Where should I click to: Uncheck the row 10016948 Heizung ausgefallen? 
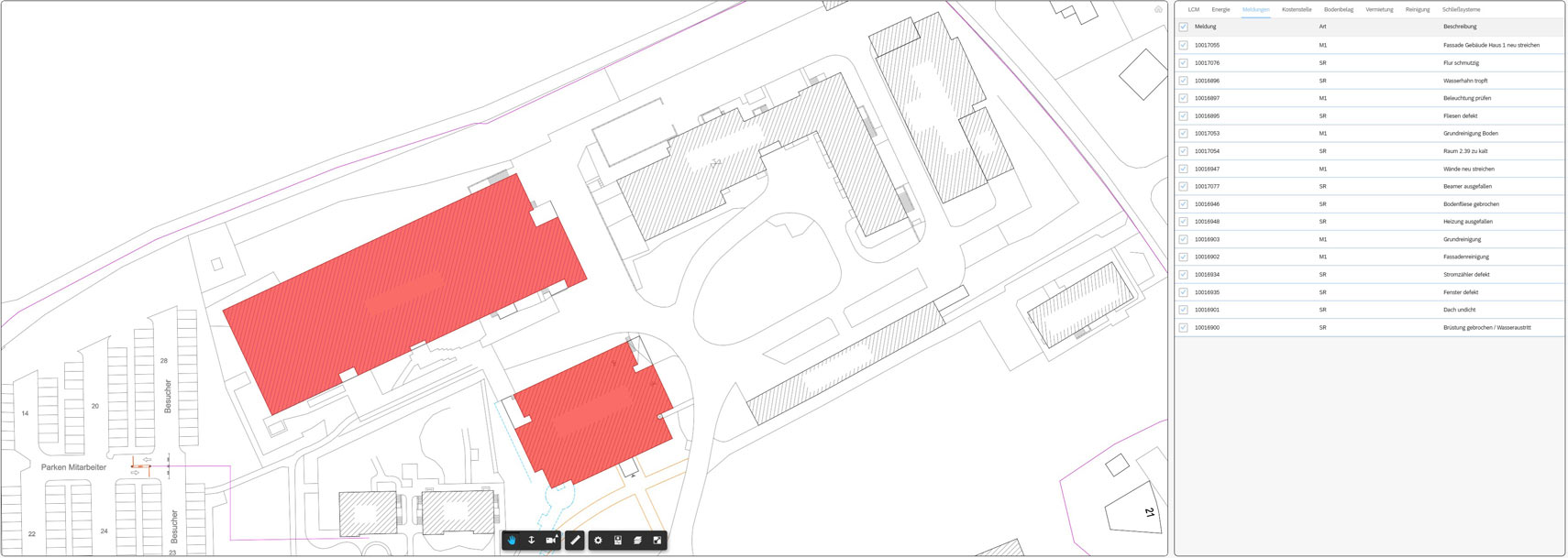(1183, 222)
